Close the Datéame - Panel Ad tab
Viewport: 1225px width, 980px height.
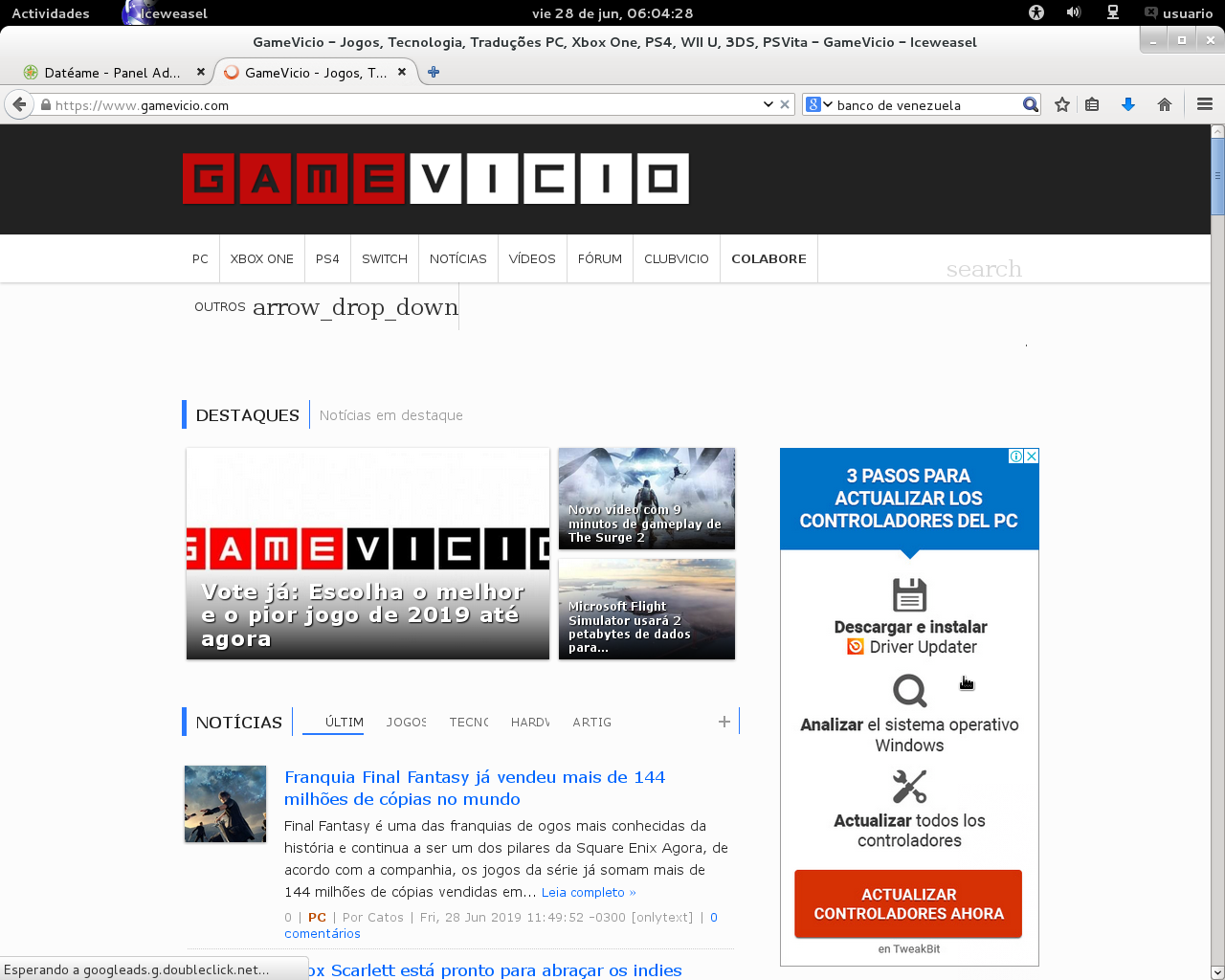(x=200, y=72)
